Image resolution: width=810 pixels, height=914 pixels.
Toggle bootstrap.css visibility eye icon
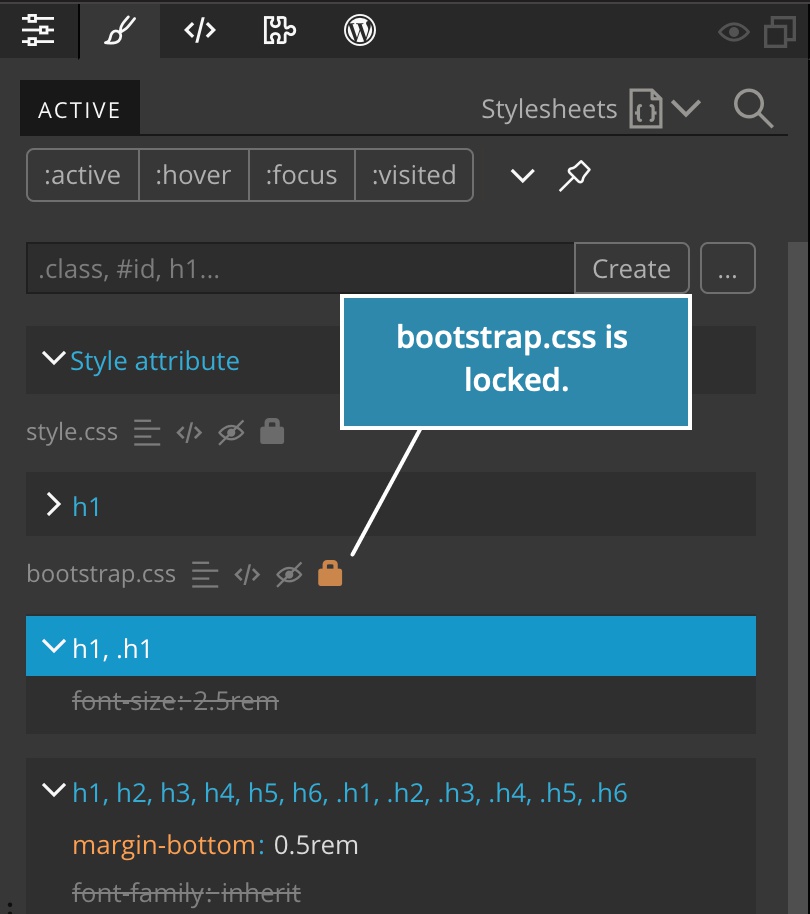[289, 575]
